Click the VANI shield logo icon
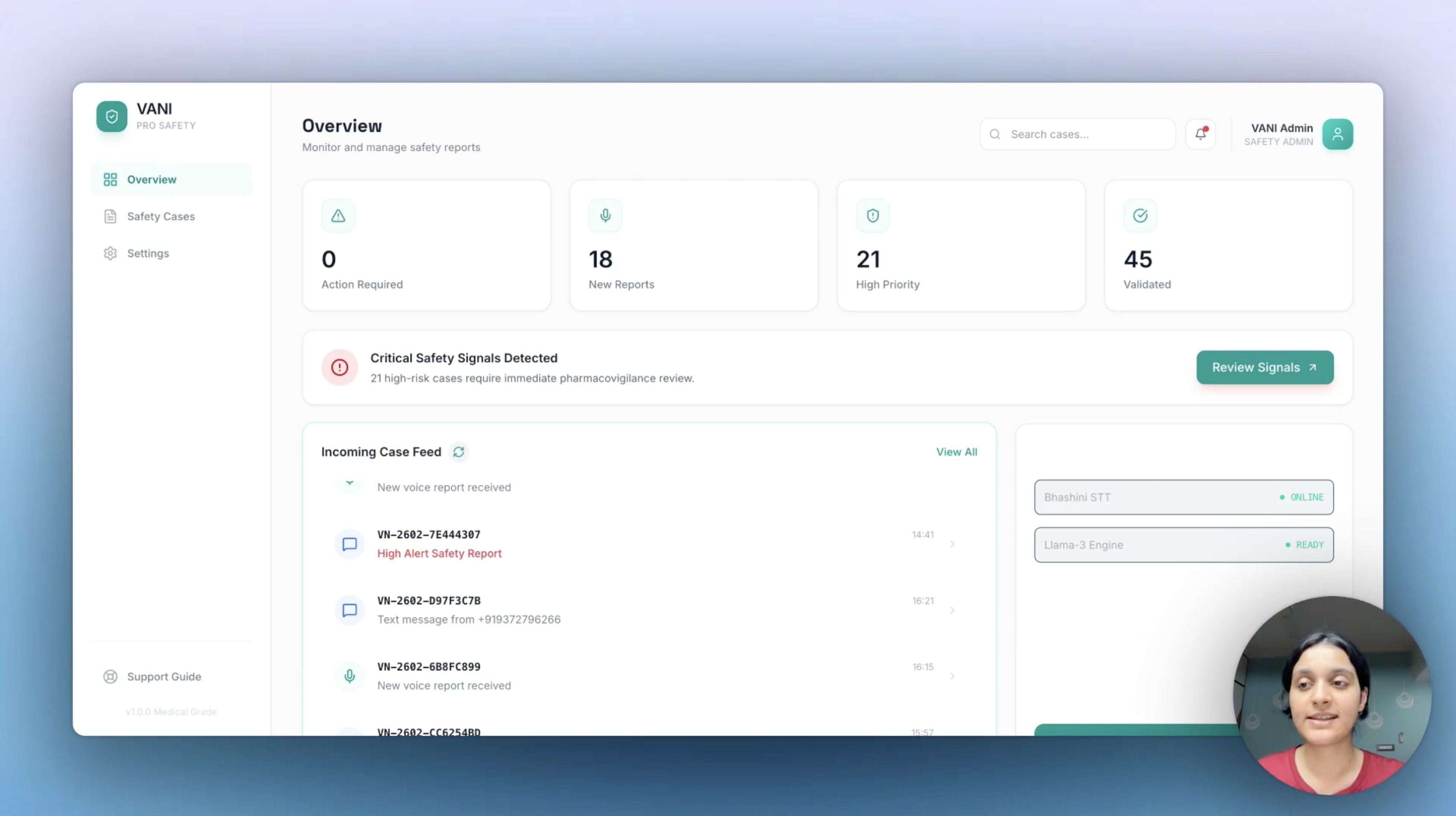Screen dimensions: 1456x816 tap(112, 117)
